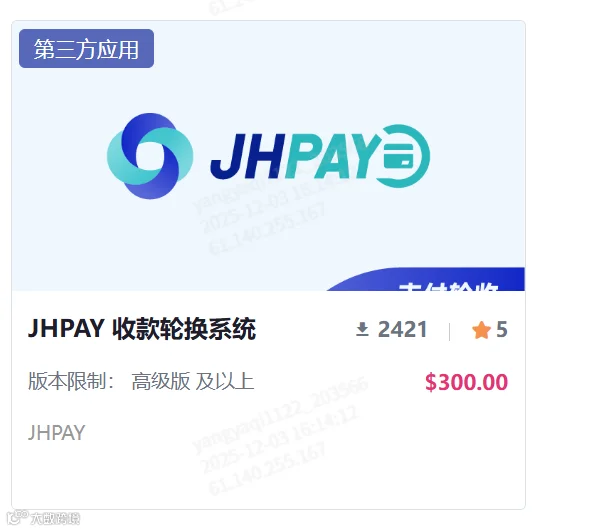
Task: Click the blue corner ribbon on banner
Action: (x=426, y=279)
